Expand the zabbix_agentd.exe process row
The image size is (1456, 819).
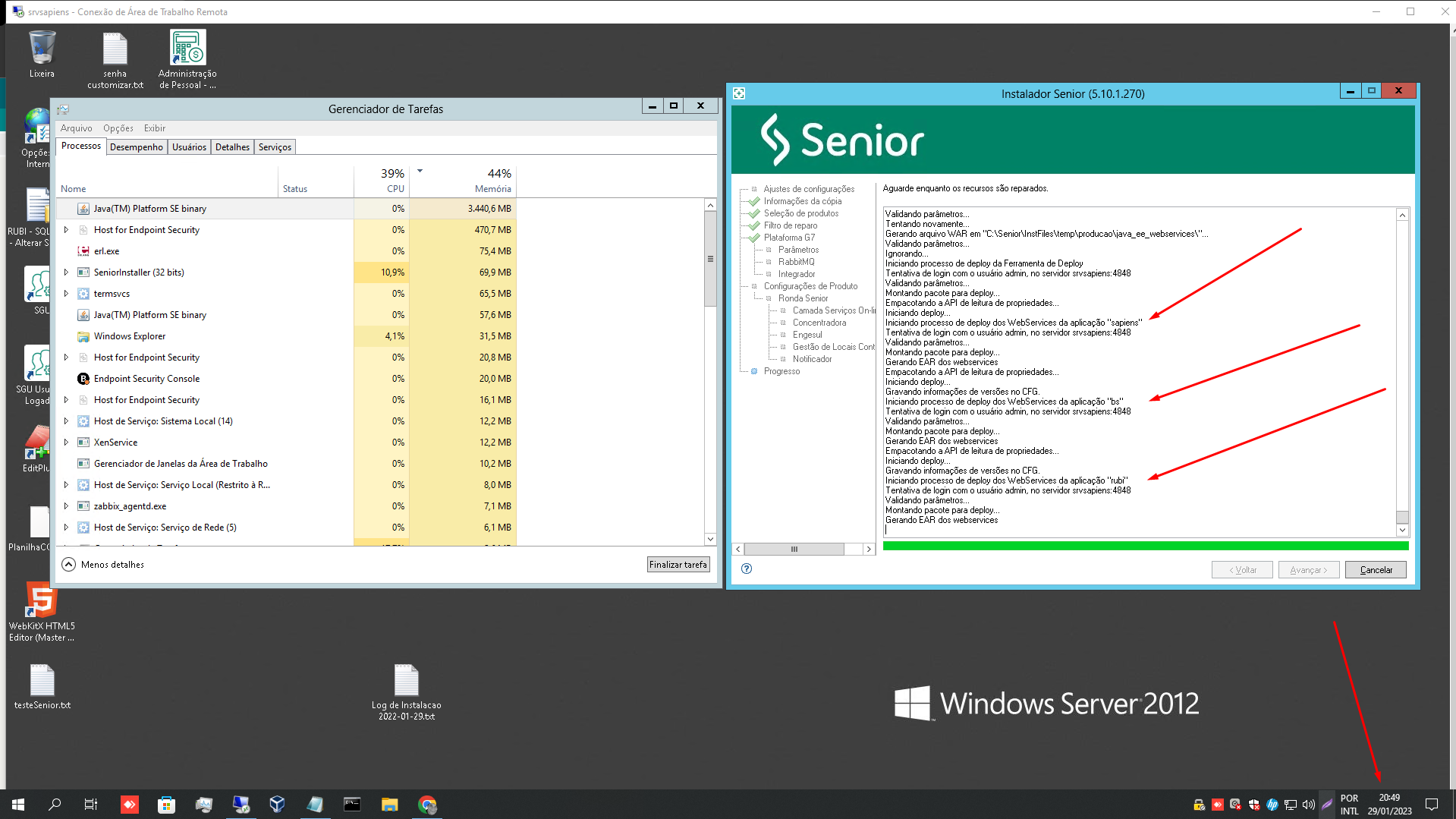click(66, 506)
